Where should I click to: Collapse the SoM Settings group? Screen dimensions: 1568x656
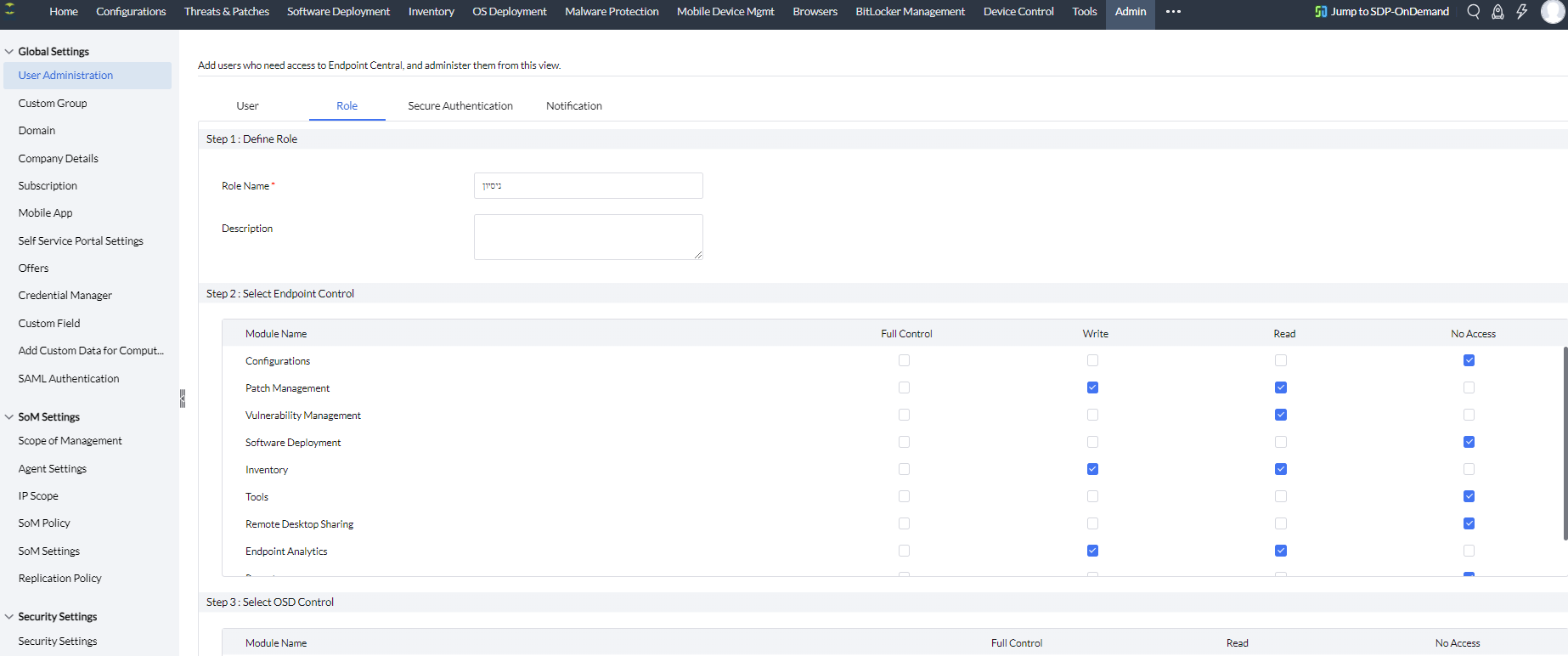[x=9, y=417]
